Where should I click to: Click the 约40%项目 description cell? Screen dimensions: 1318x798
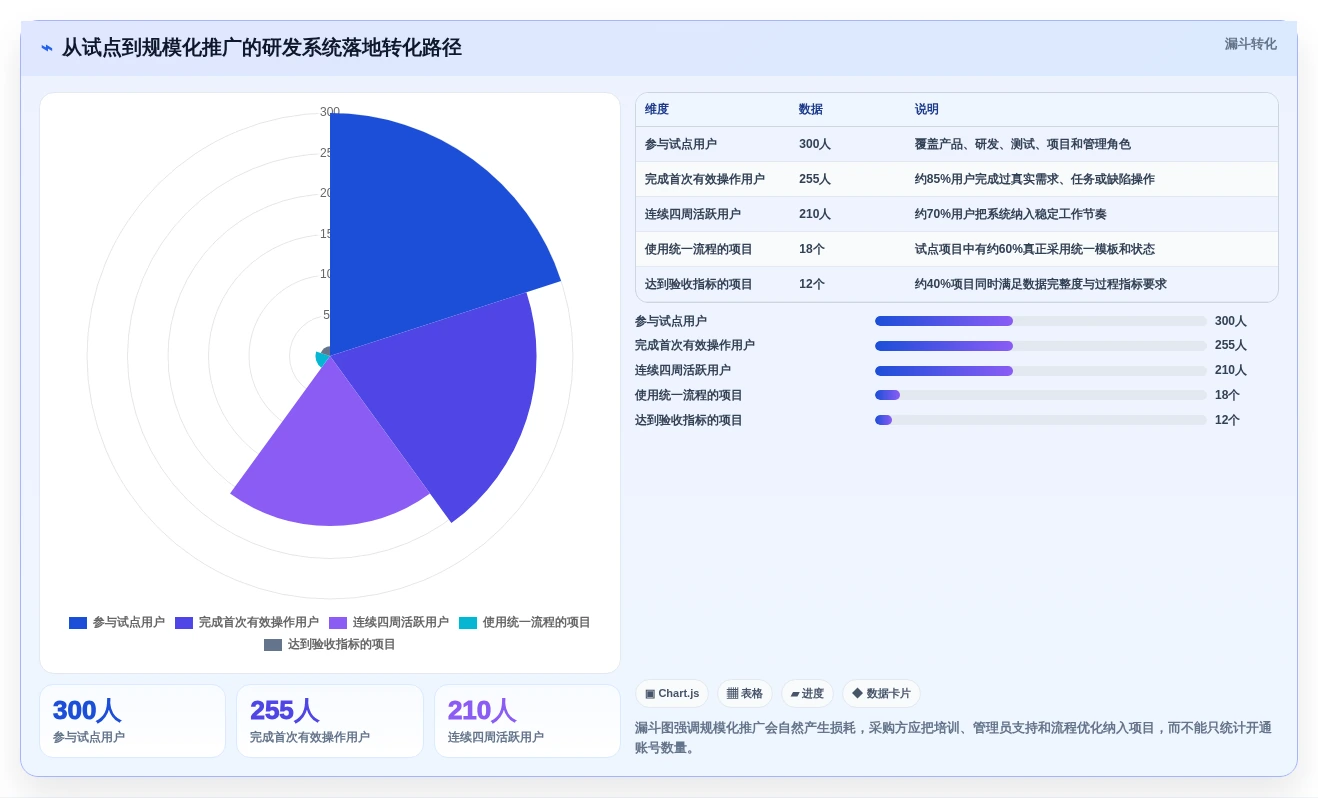click(1041, 285)
